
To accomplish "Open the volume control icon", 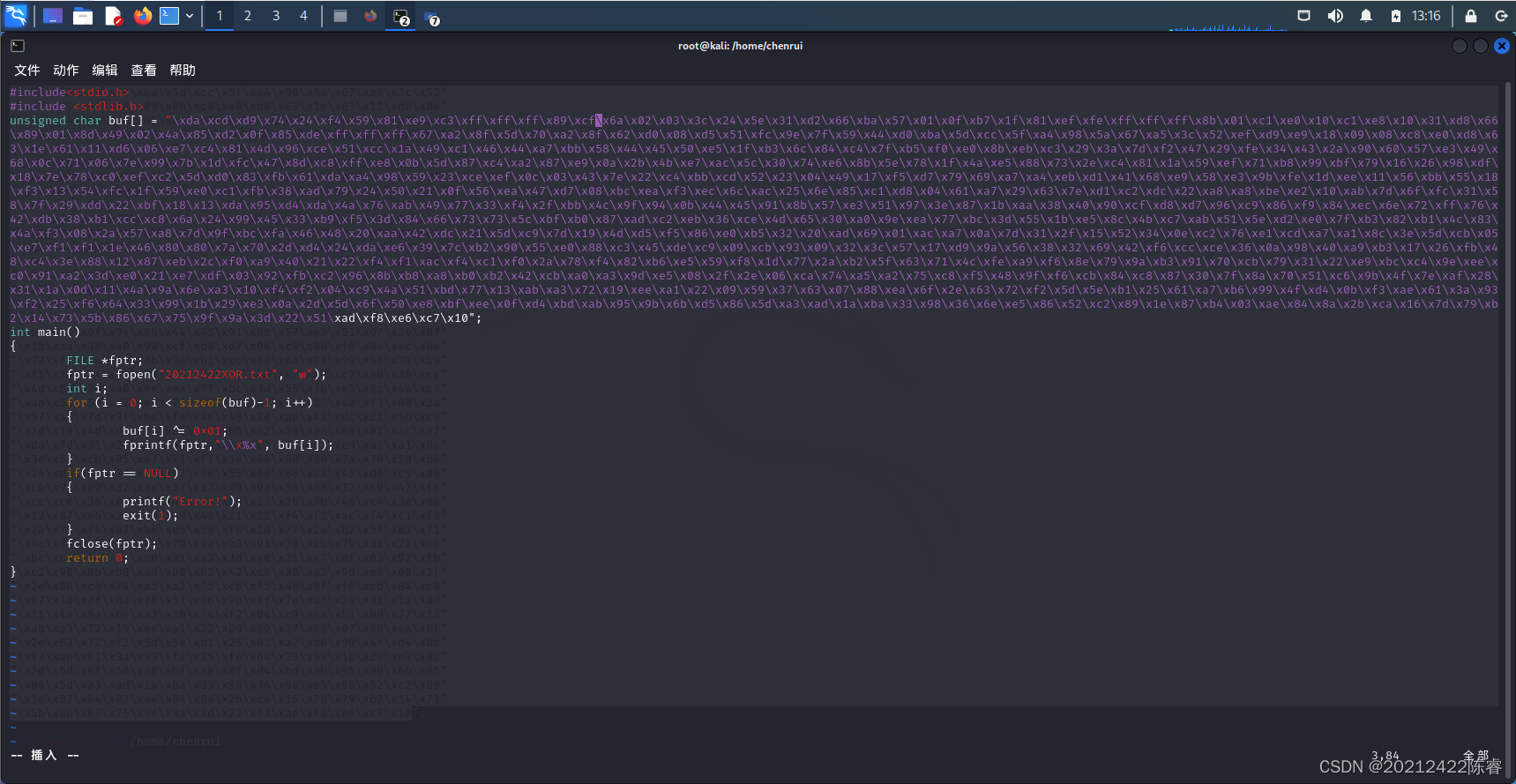I will coord(1335,16).
